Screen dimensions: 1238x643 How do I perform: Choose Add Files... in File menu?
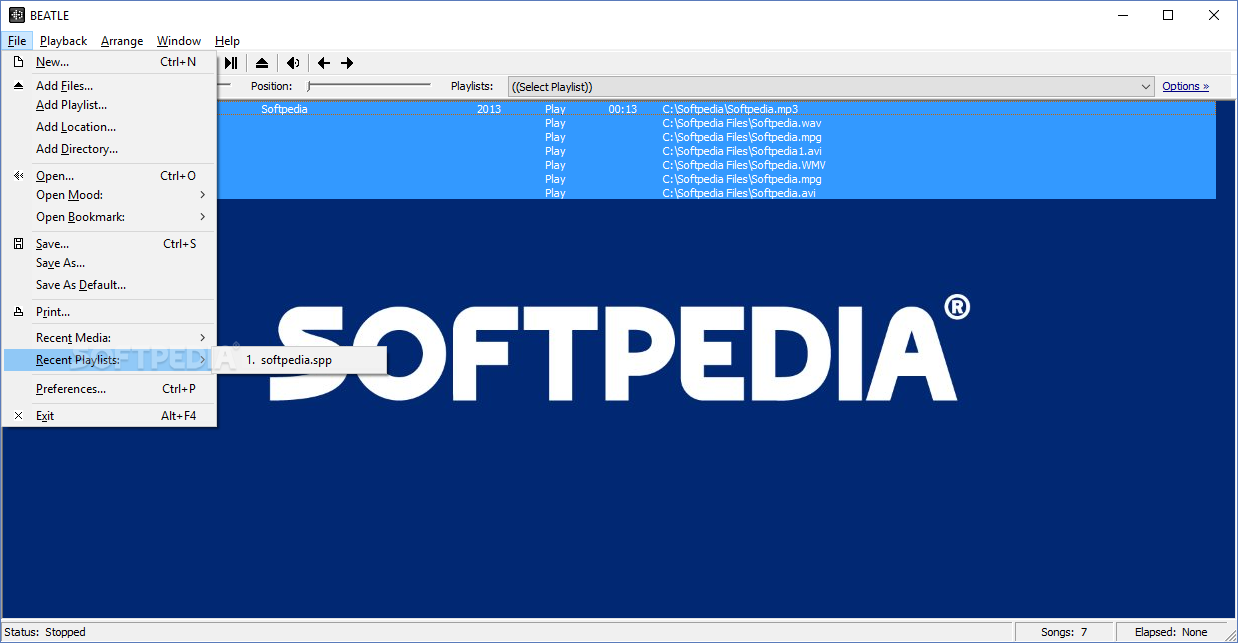pyautogui.click(x=109, y=86)
